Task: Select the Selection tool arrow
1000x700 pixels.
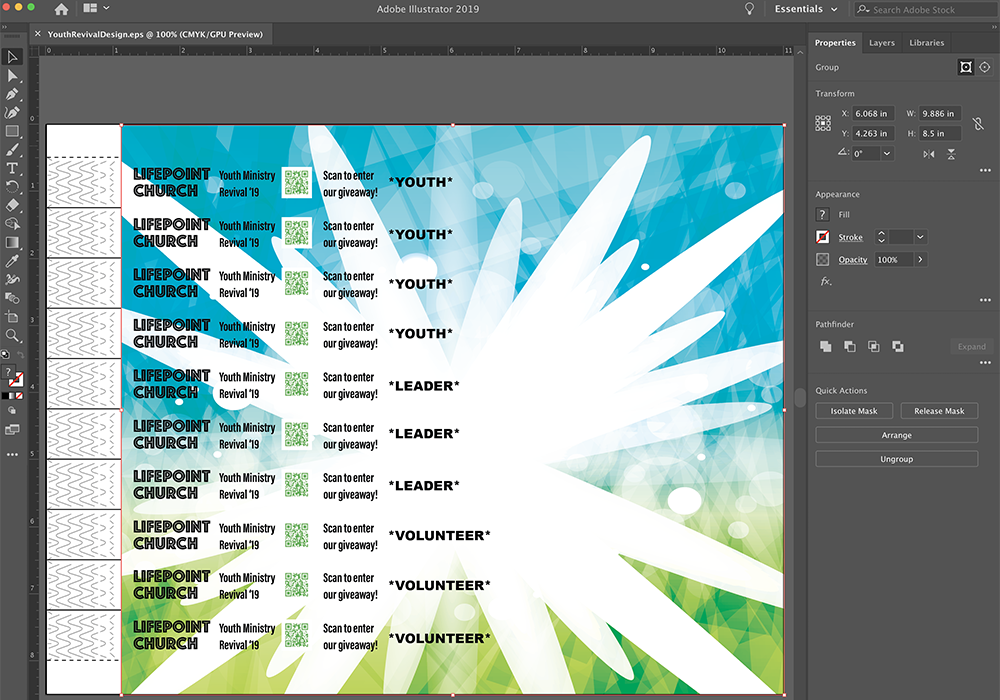Action: 12,57
